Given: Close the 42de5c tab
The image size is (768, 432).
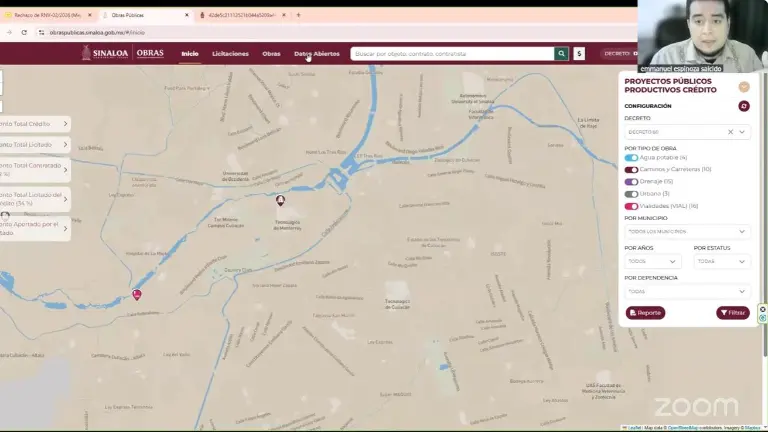Looking at the screenshot, I should coord(284,15).
